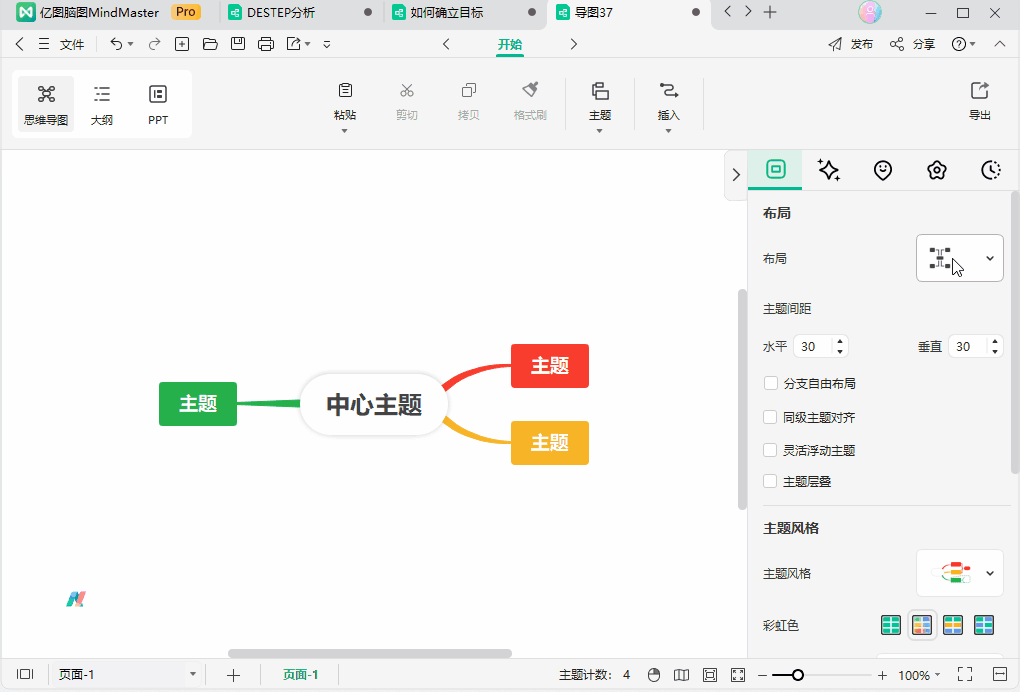Image resolution: width=1020 pixels, height=692 pixels.
Task: Open a file via folder icon
Action: coord(210,44)
